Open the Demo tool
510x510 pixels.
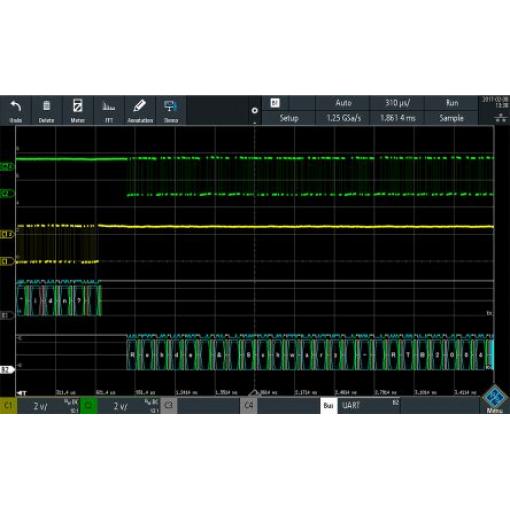click(171, 106)
